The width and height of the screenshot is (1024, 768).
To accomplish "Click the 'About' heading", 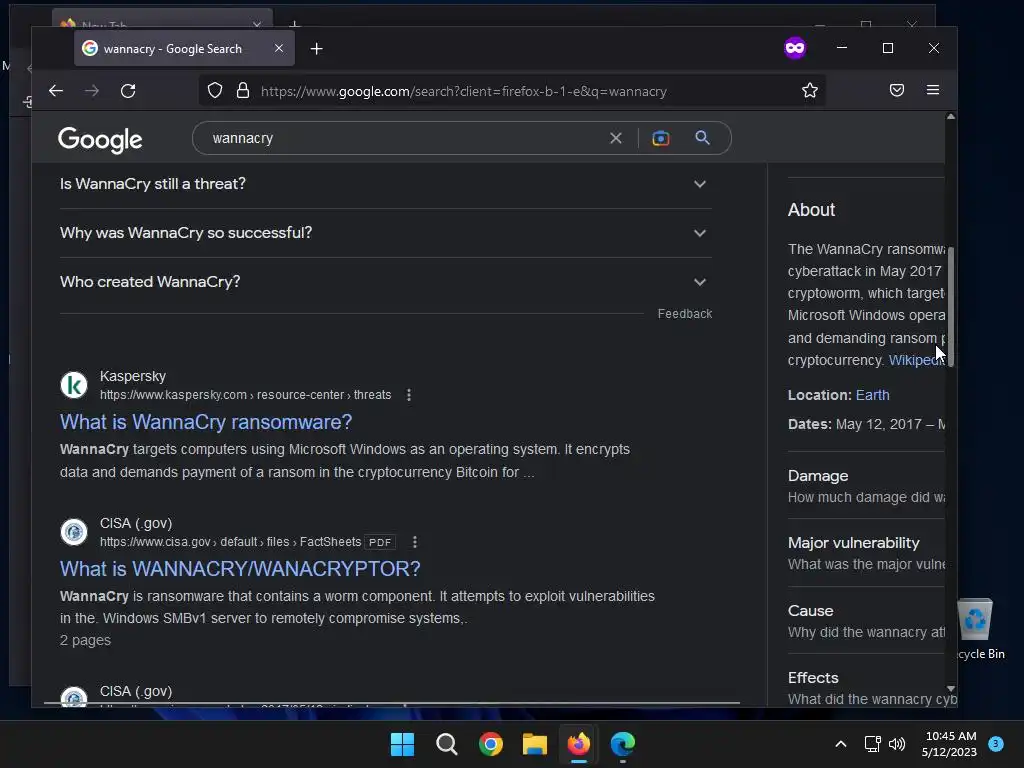I will [811, 210].
